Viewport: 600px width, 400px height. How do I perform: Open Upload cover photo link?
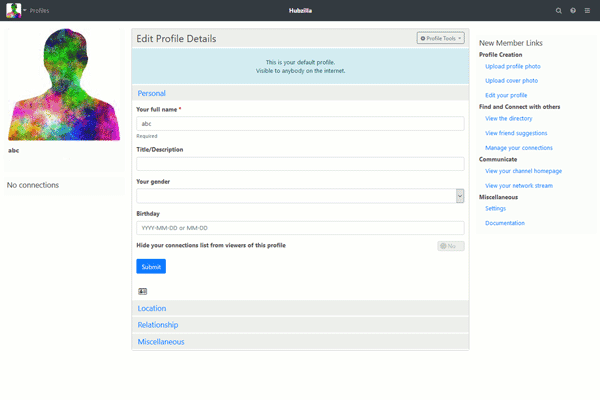coord(512,81)
